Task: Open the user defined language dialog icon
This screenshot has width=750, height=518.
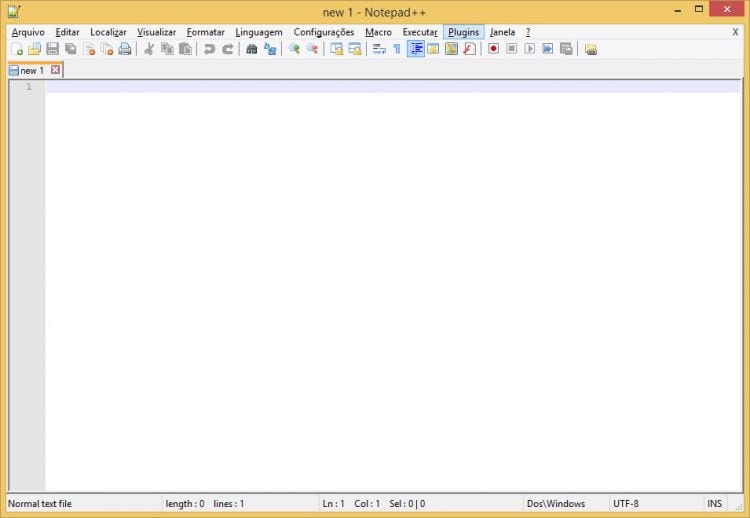Action: coord(433,49)
